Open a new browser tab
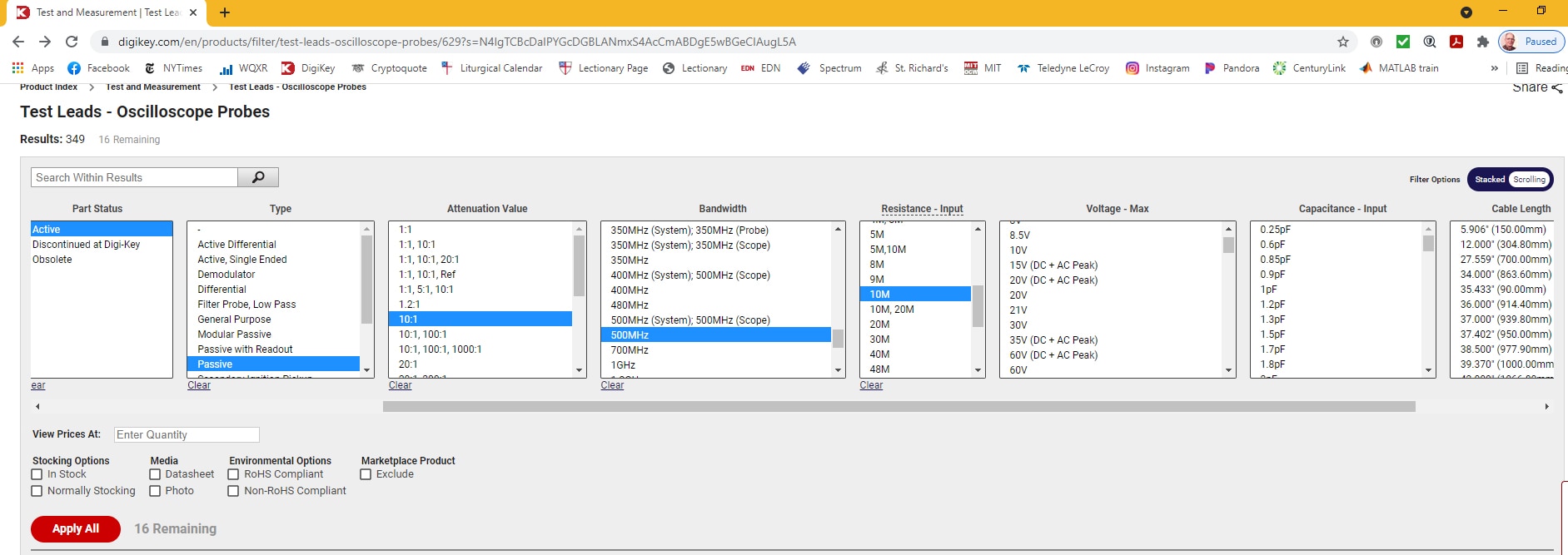Viewport: 1568px width, 555px height. [x=225, y=12]
